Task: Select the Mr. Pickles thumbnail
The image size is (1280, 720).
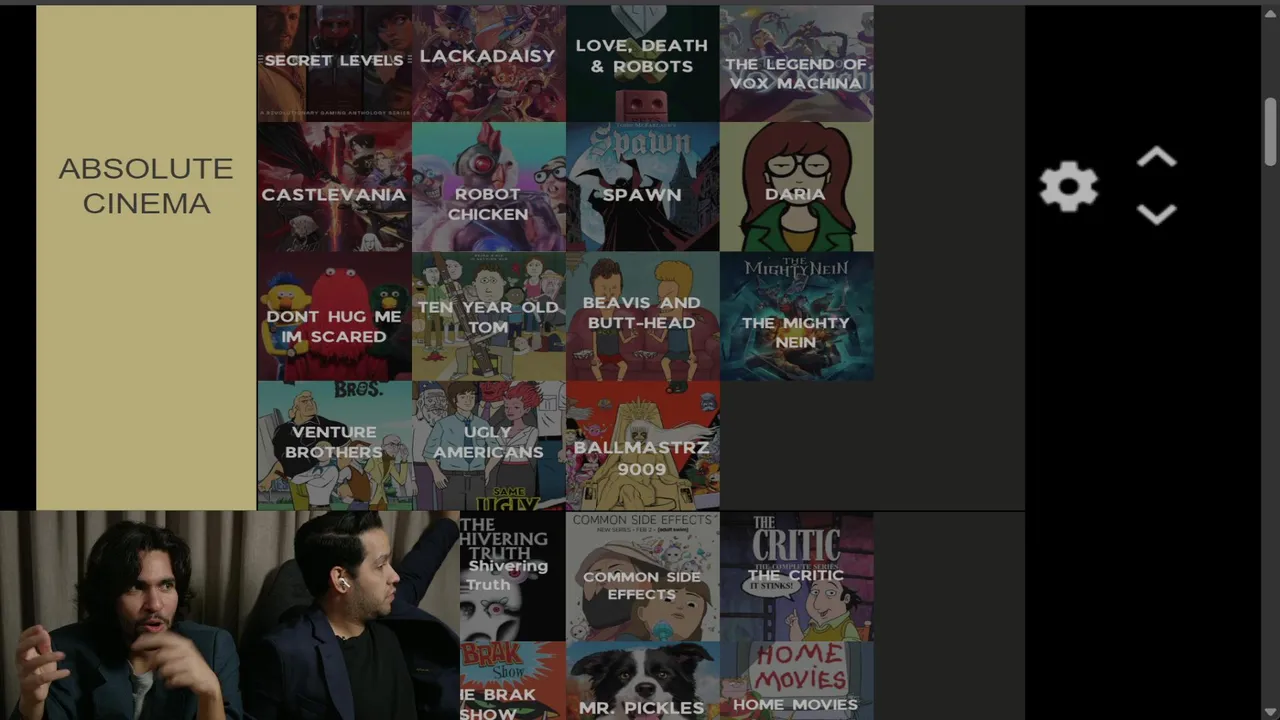Action: click(x=642, y=681)
